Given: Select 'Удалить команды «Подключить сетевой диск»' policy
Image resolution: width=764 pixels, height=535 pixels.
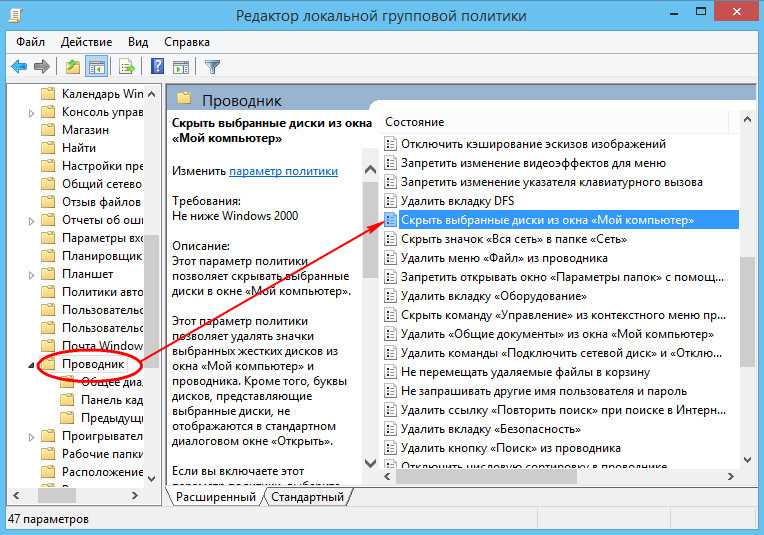Looking at the screenshot, I should (561, 353).
